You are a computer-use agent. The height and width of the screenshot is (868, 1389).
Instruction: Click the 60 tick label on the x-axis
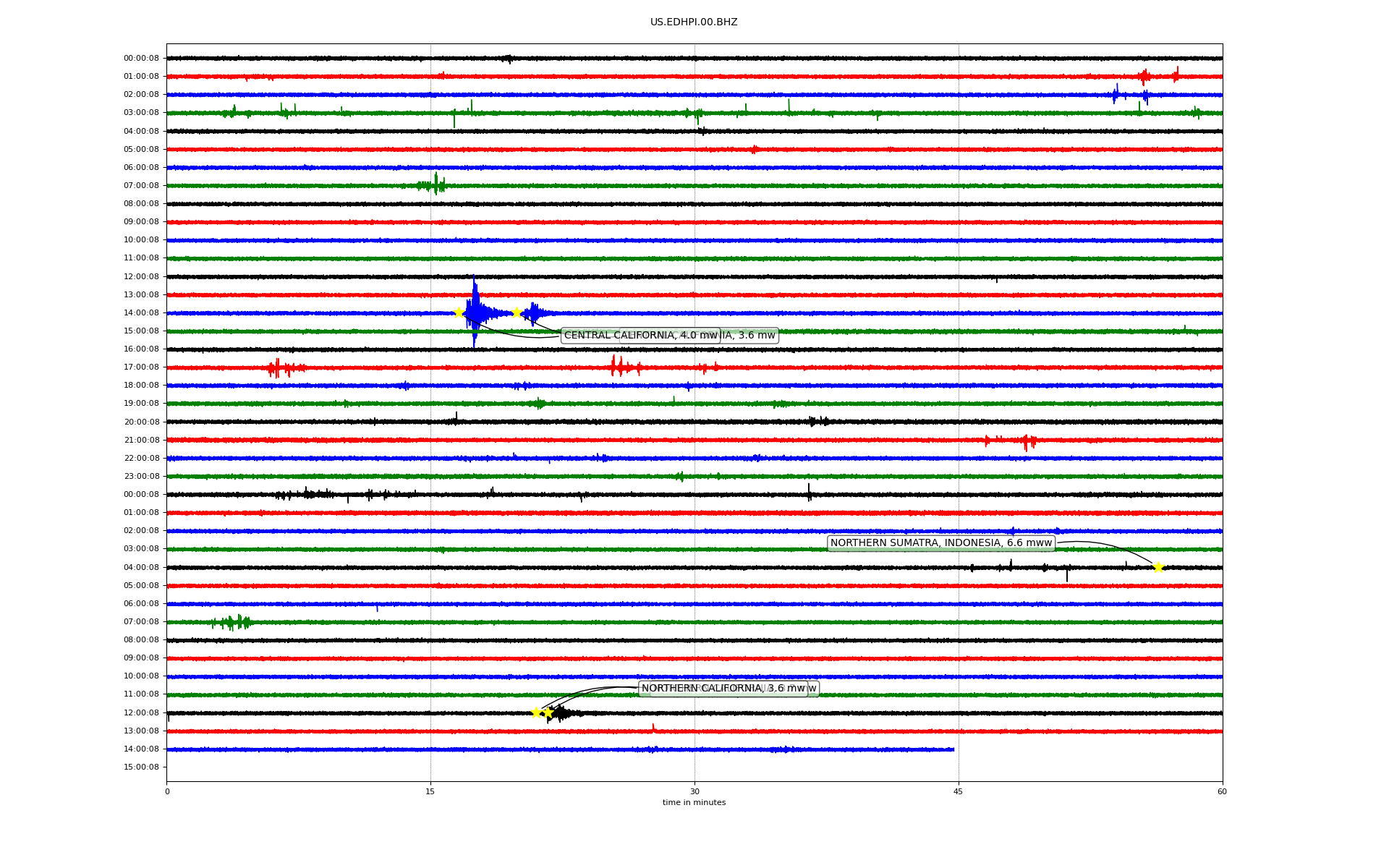[1222, 791]
